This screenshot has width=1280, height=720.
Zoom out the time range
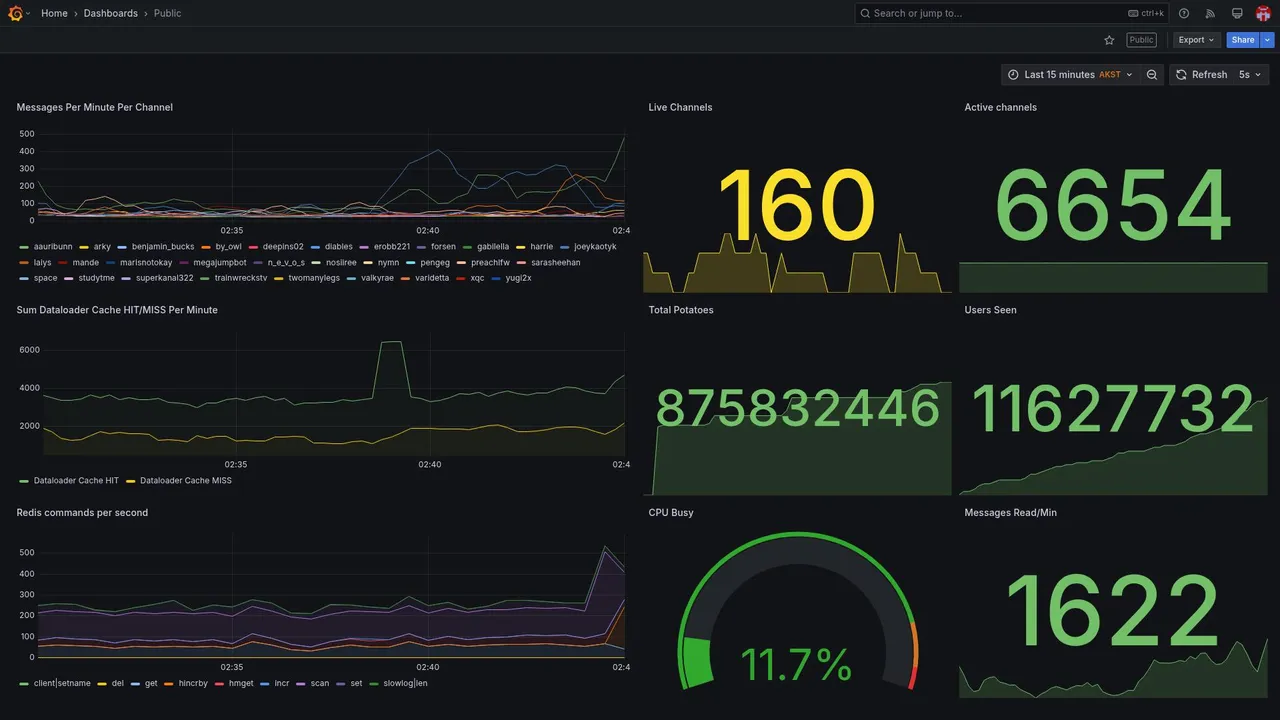1152,75
